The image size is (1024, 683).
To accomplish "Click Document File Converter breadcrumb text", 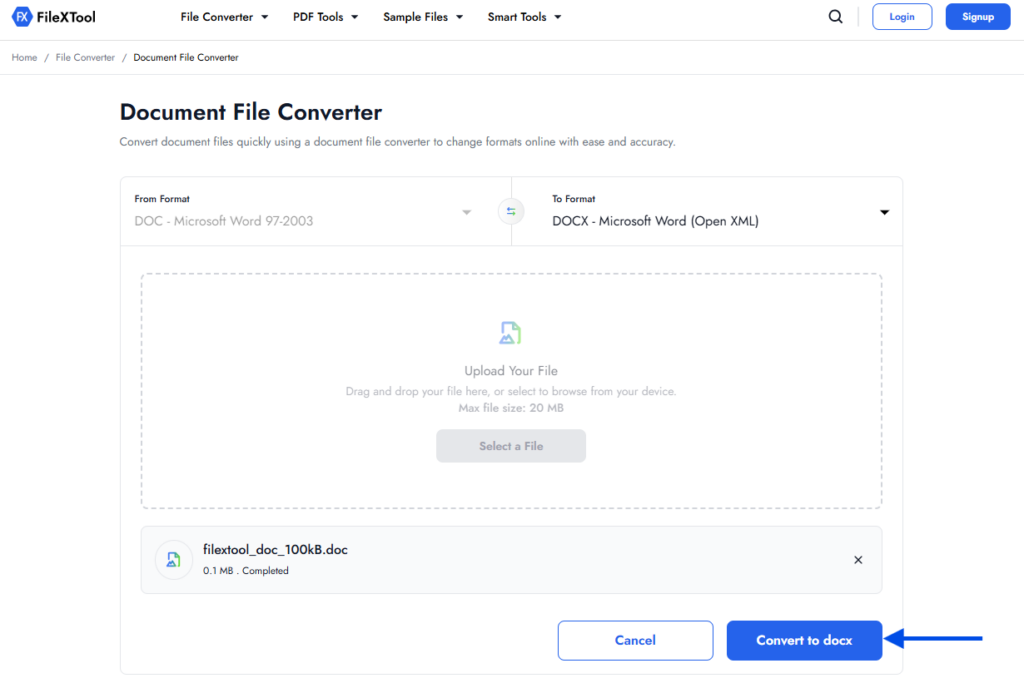I will (x=185, y=57).
